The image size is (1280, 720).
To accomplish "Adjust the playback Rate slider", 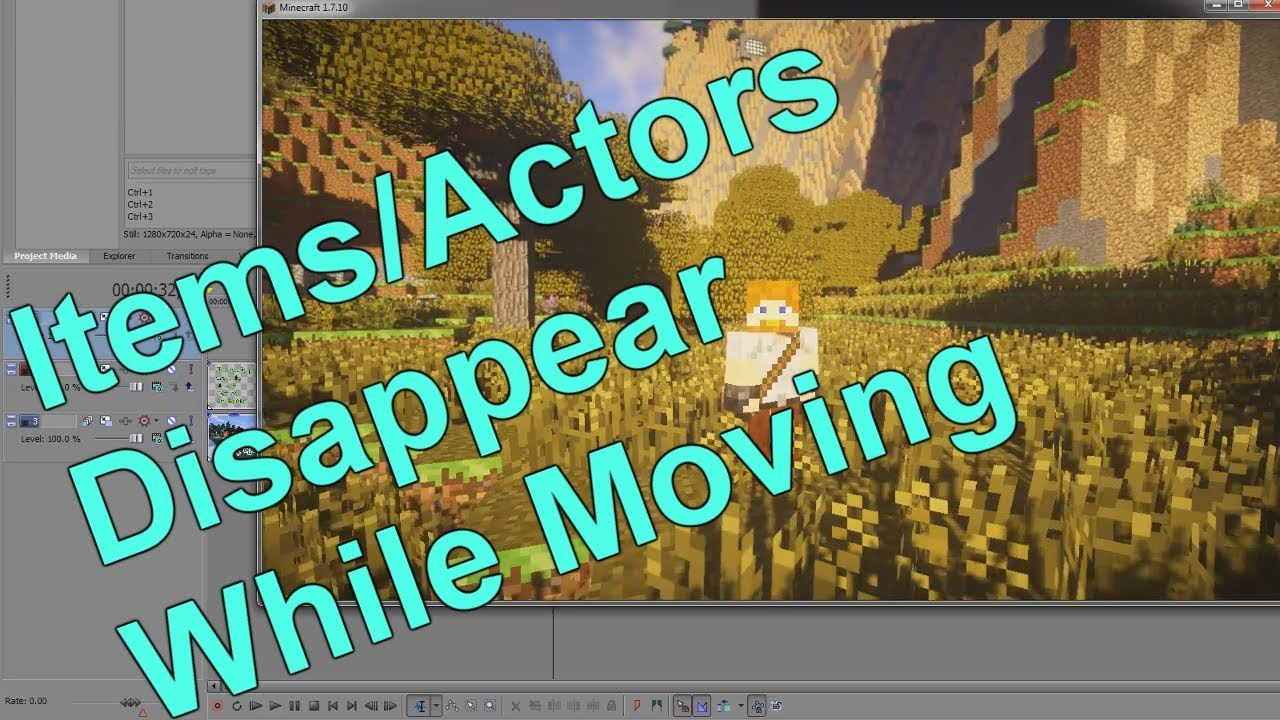I will click(130, 703).
